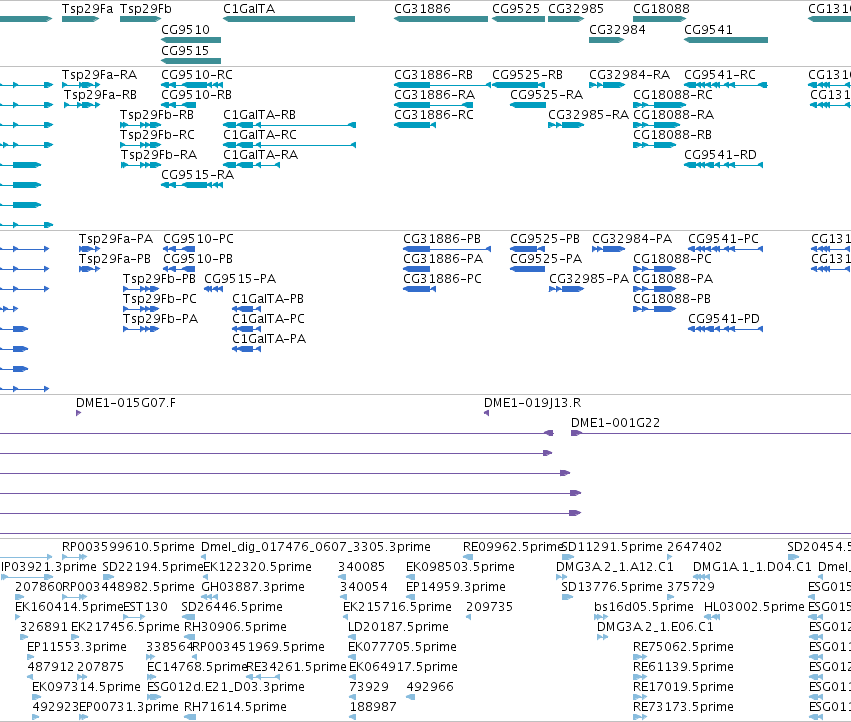
Task: Select transcript CG18088-RB
Action: pos(655,145)
